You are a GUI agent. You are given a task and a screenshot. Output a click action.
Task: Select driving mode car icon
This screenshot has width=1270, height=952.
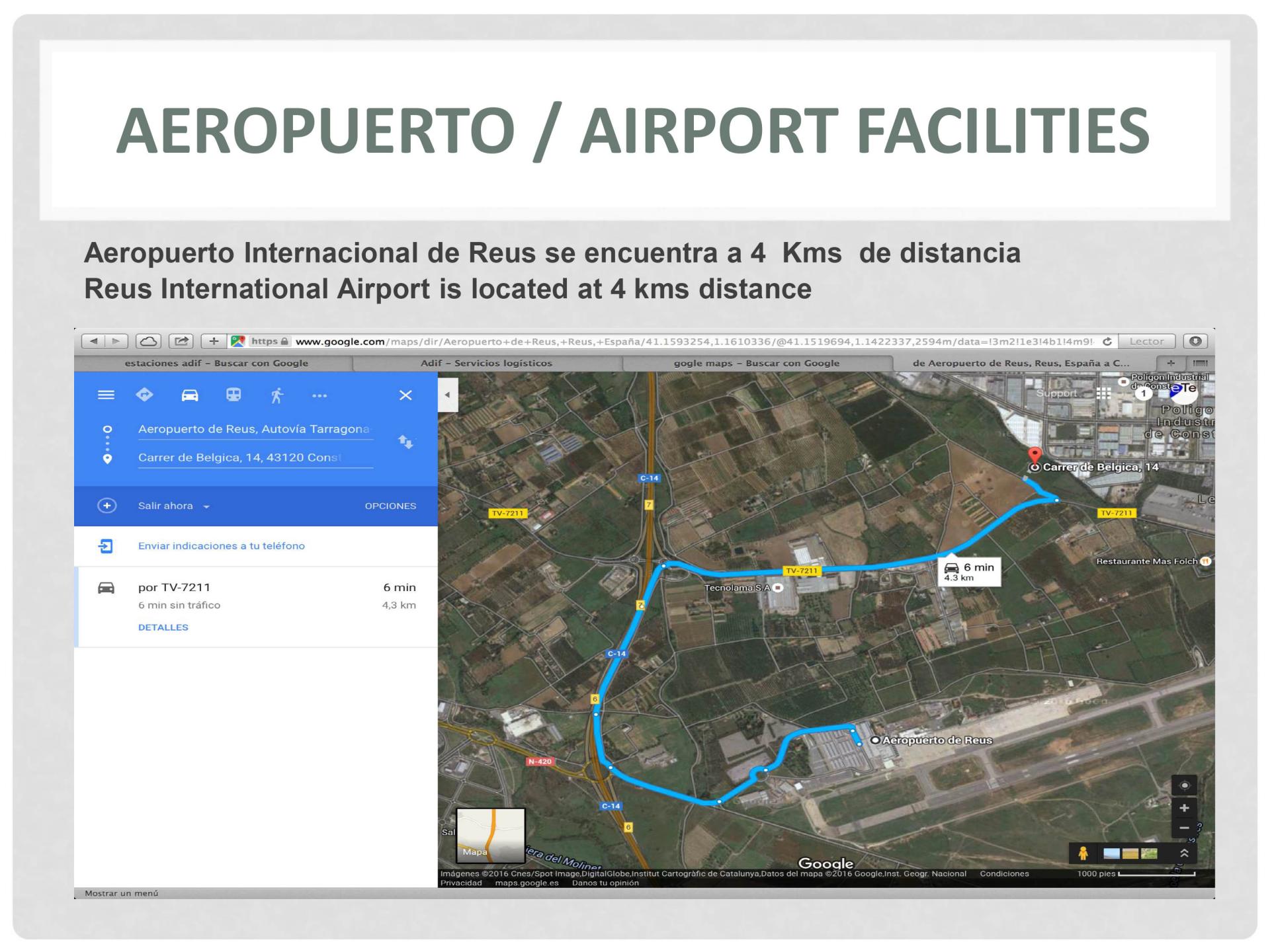coord(190,395)
